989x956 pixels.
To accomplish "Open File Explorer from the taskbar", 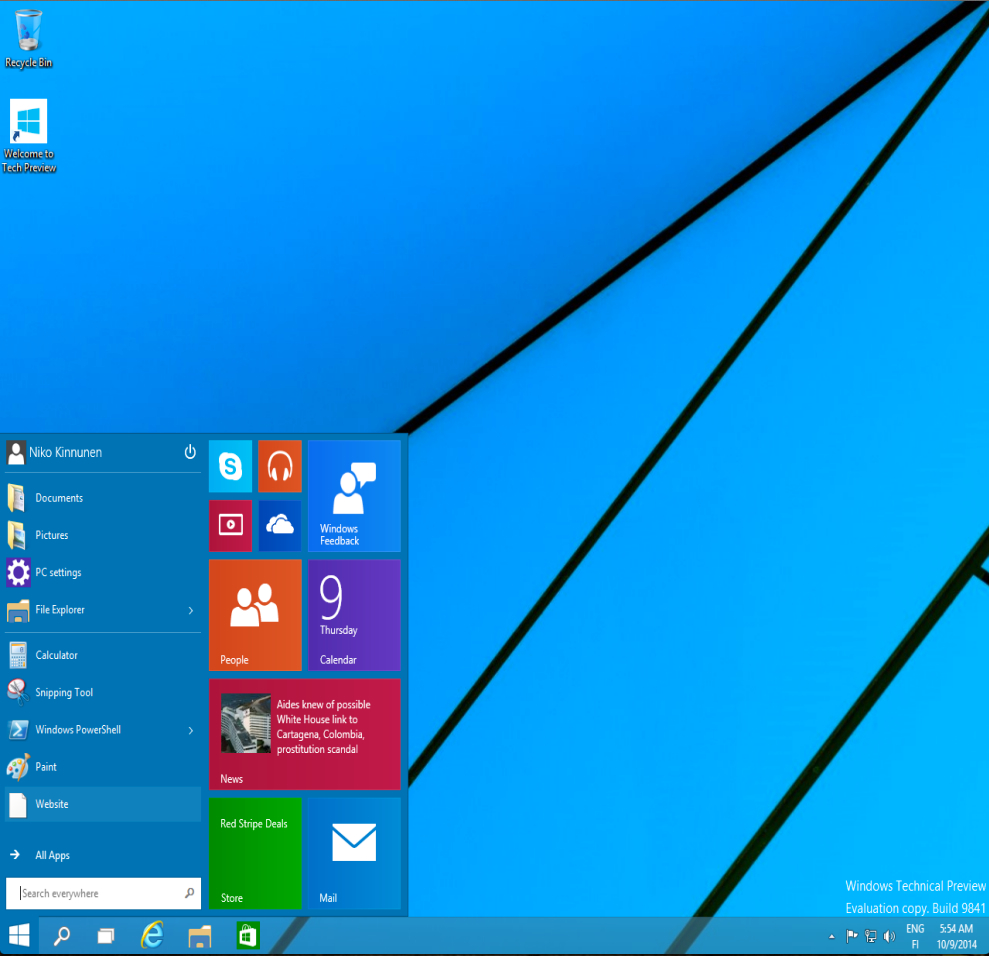I will 200,936.
